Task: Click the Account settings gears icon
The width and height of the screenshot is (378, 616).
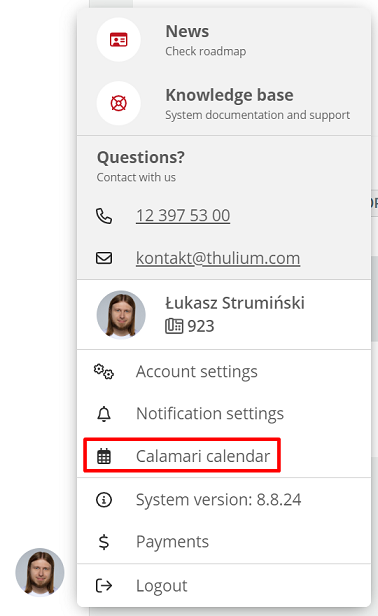Action: coord(104,372)
